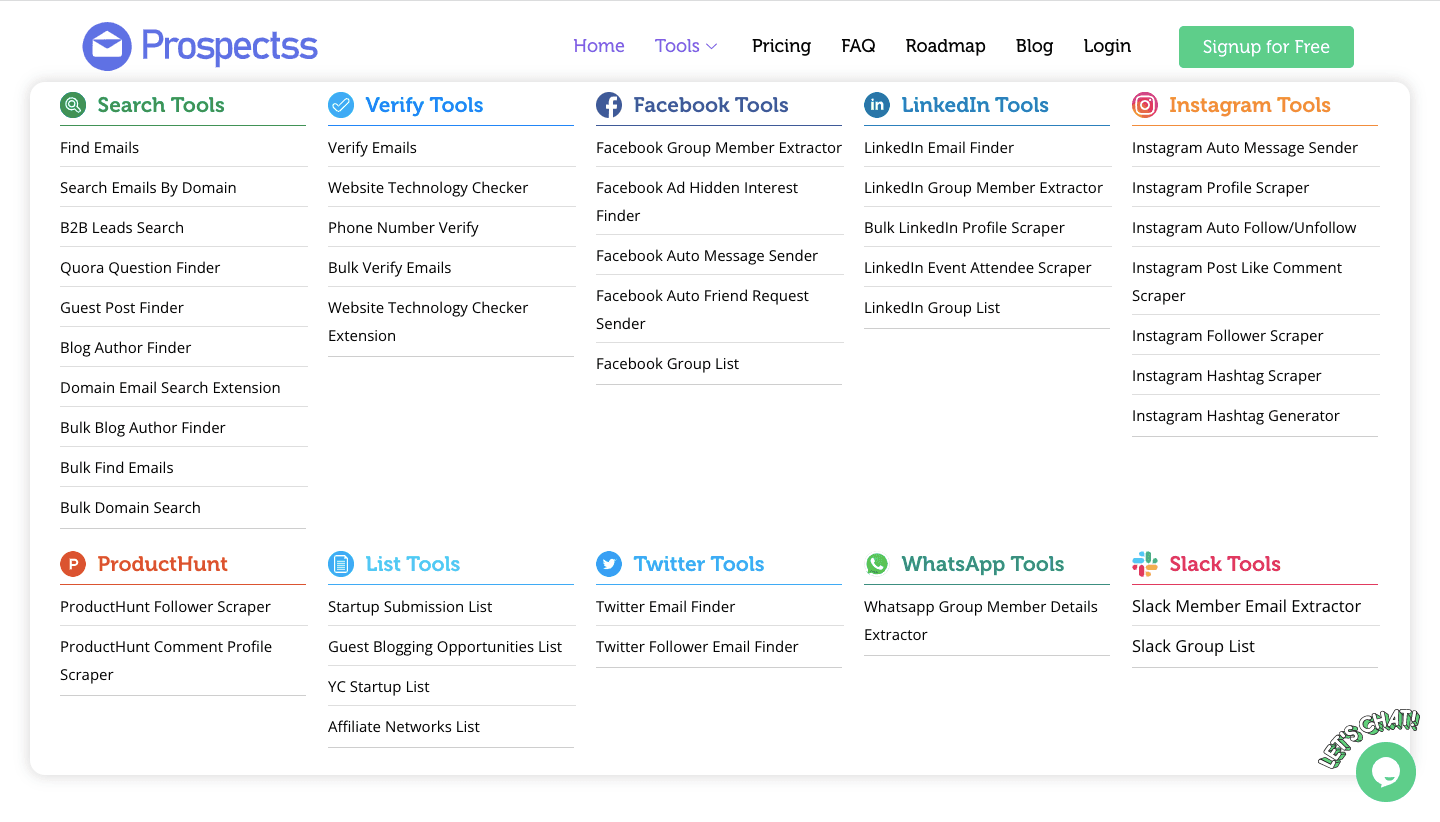Open LinkedIn Group Member Extractor
The width and height of the screenshot is (1440, 822).
point(983,188)
